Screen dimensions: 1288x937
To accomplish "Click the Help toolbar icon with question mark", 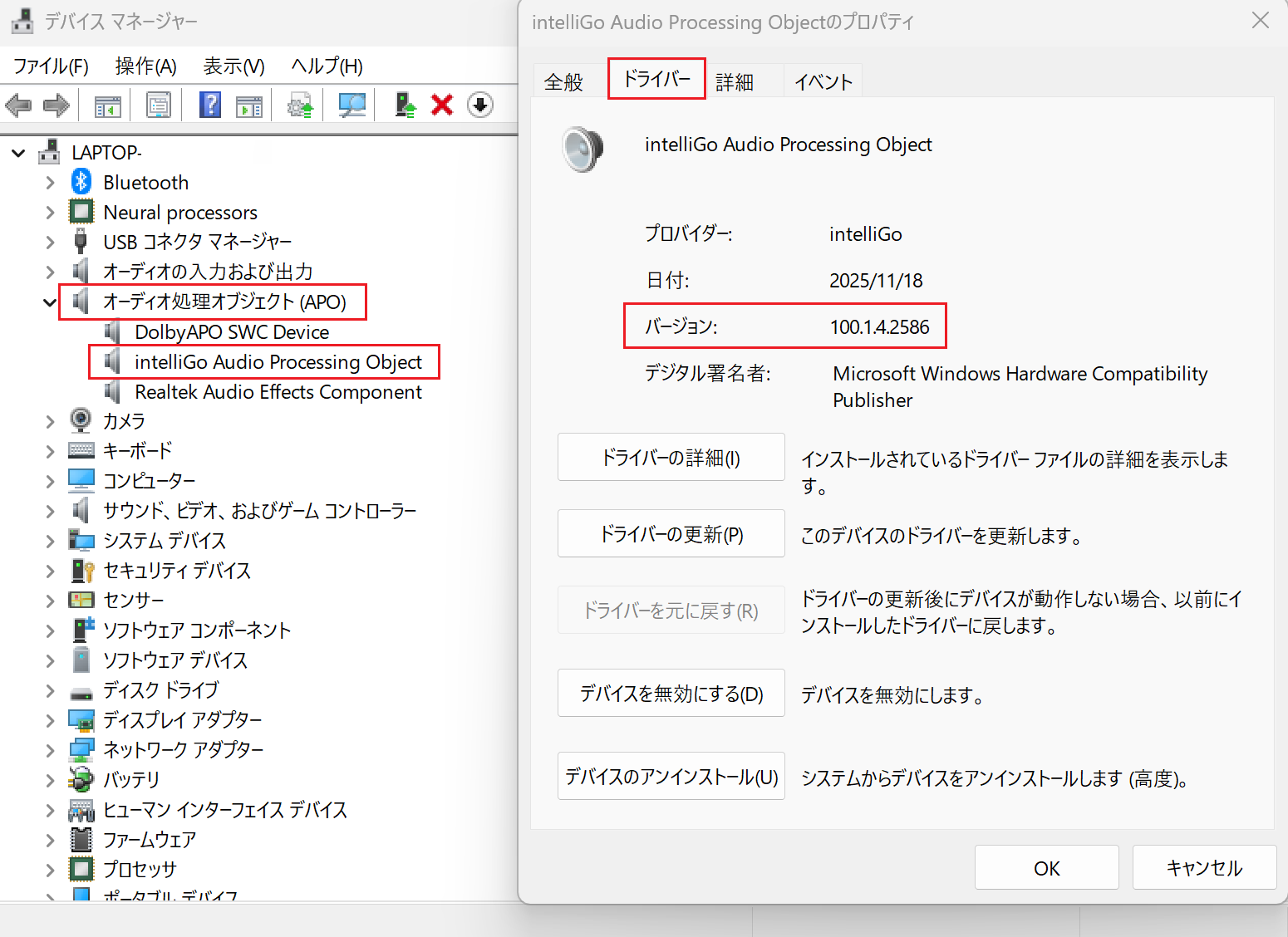I will 210,105.
